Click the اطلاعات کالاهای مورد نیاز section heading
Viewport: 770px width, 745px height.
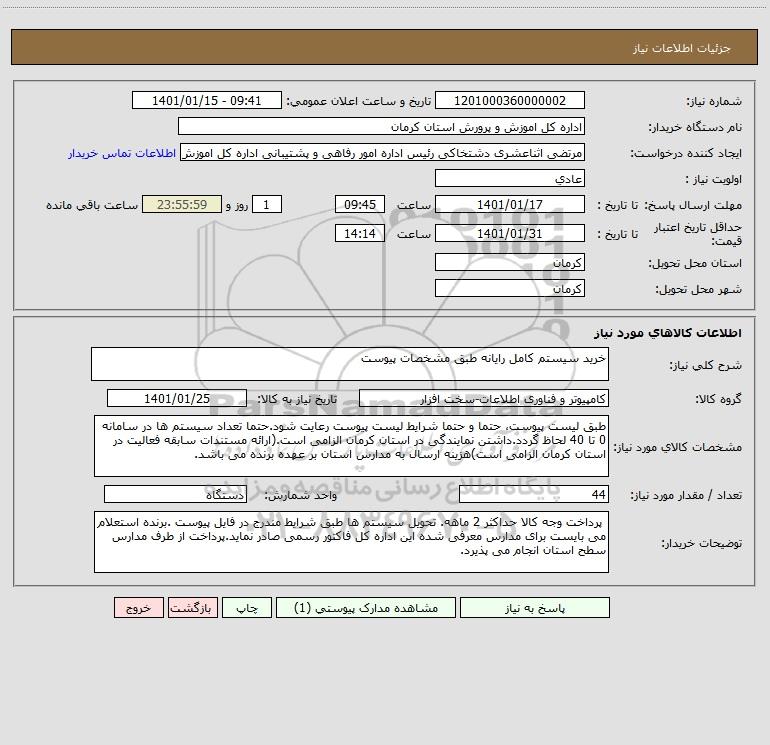click(x=668, y=333)
